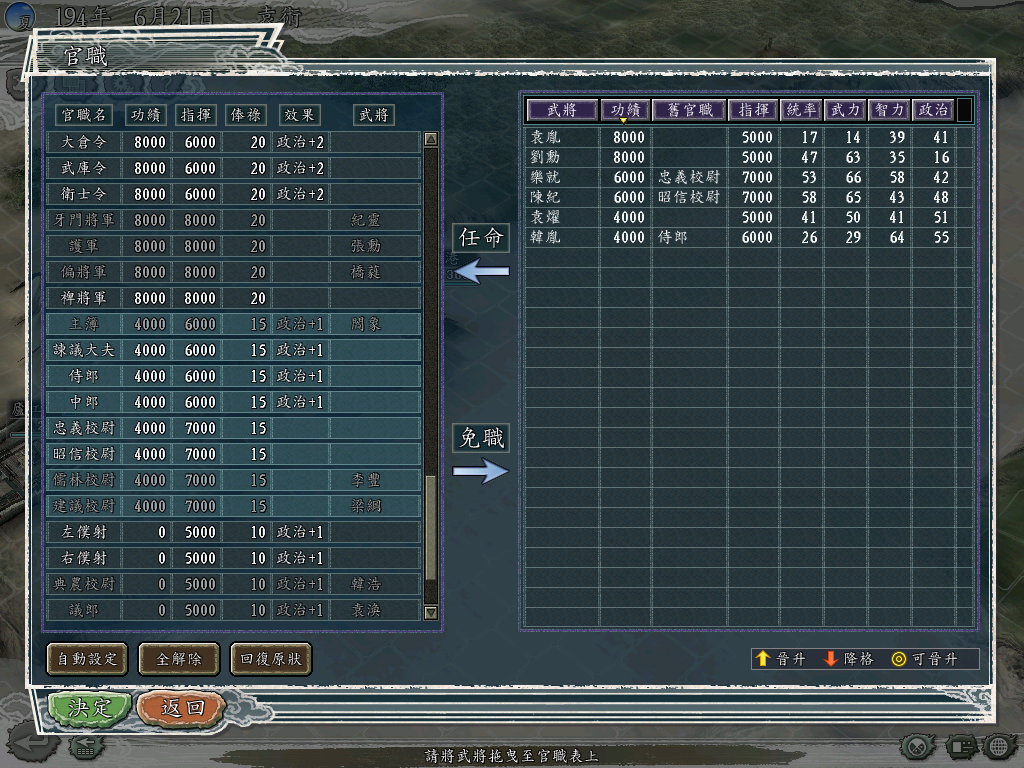
Task: Select officer 袁胤 in the officer list
Action: 749,137
